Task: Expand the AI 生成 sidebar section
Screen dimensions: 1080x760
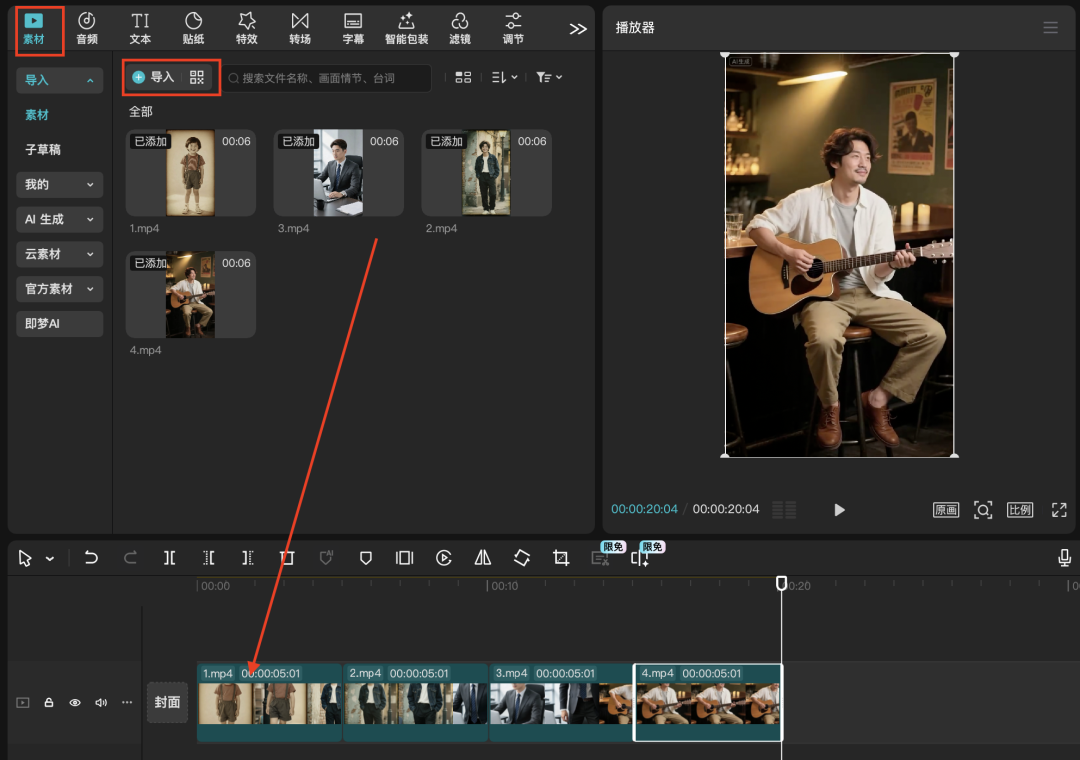Action: 60,219
